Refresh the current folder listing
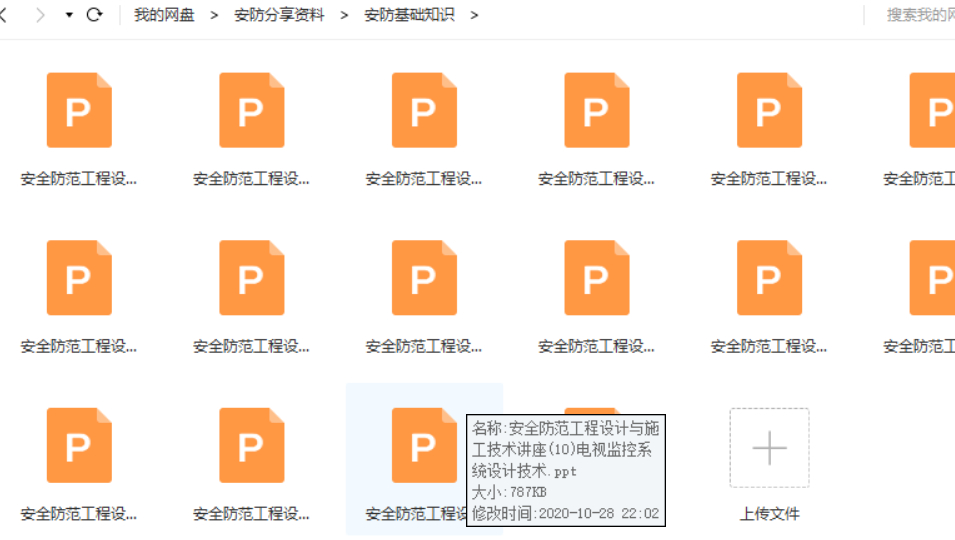 point(94,15)
